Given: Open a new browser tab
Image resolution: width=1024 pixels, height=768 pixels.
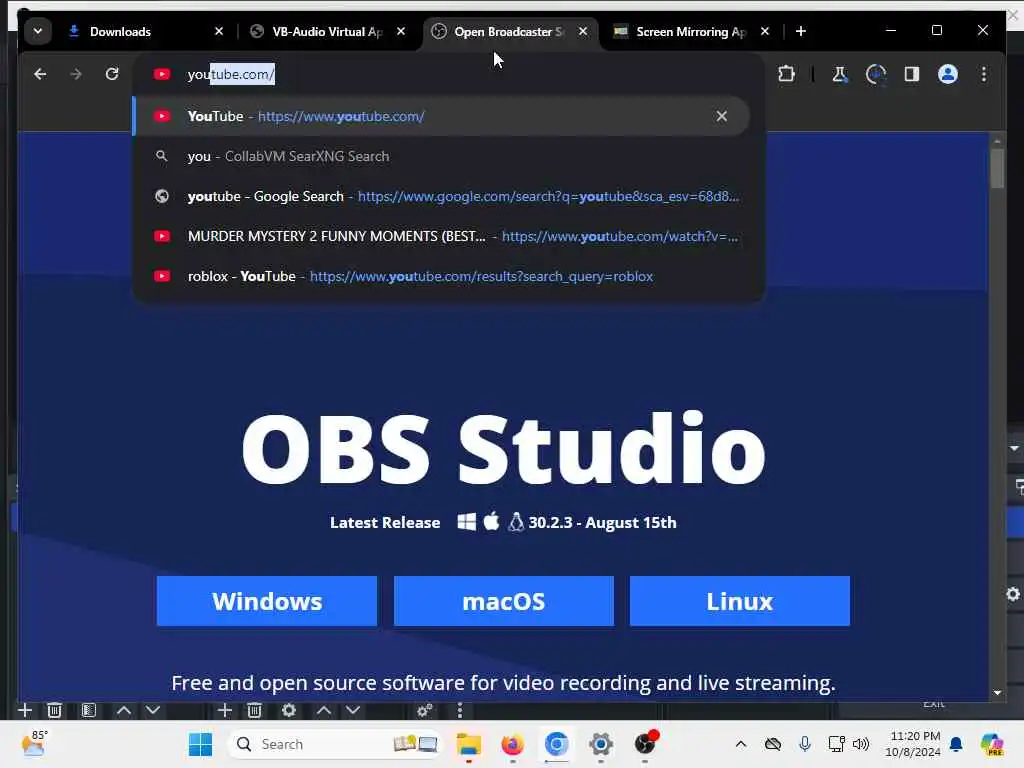Looking at the screenshot, I should click(801, 31).
